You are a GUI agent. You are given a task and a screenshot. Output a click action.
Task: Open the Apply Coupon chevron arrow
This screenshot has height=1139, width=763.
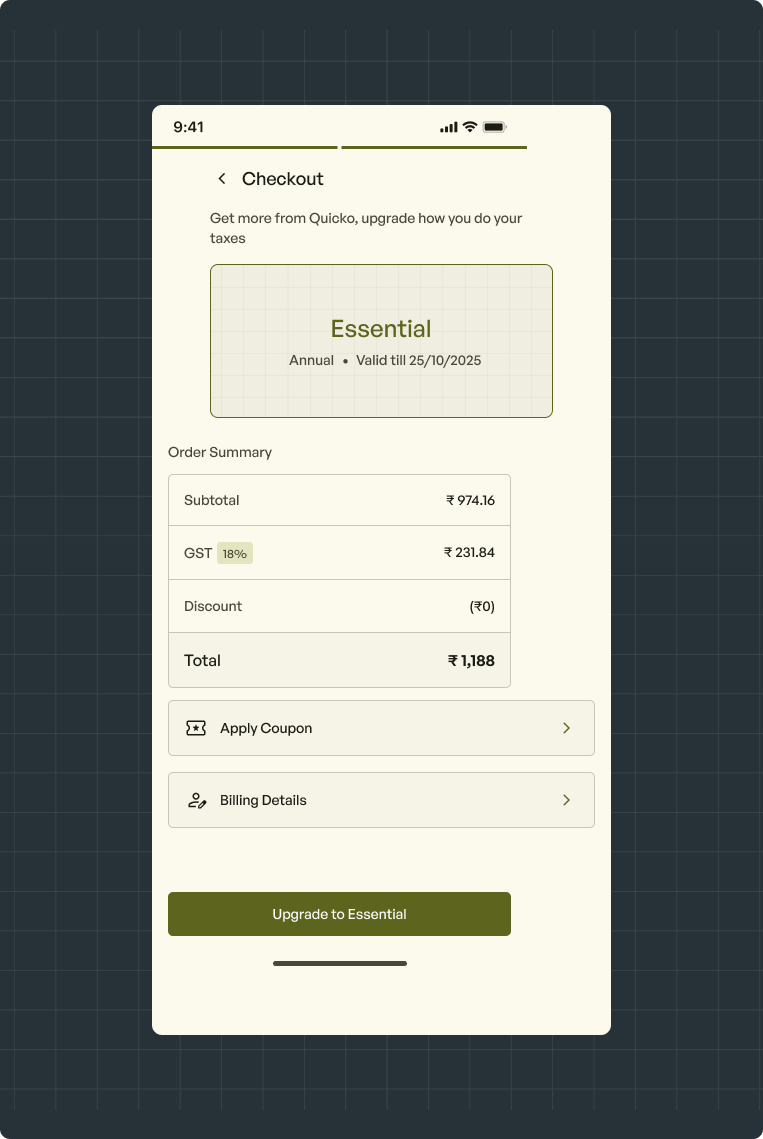567,728
